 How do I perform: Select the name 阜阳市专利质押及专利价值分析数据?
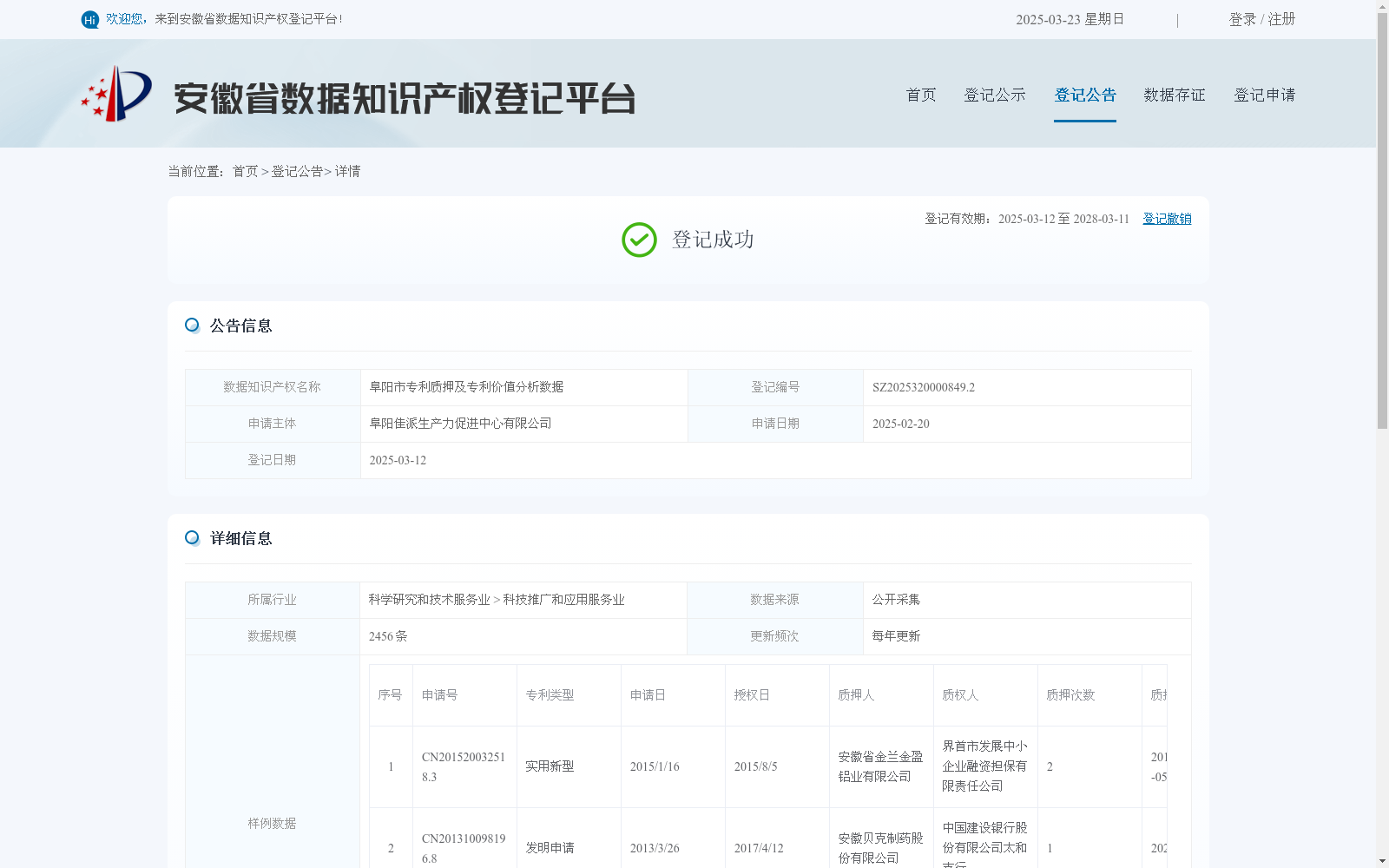(466, 387)
